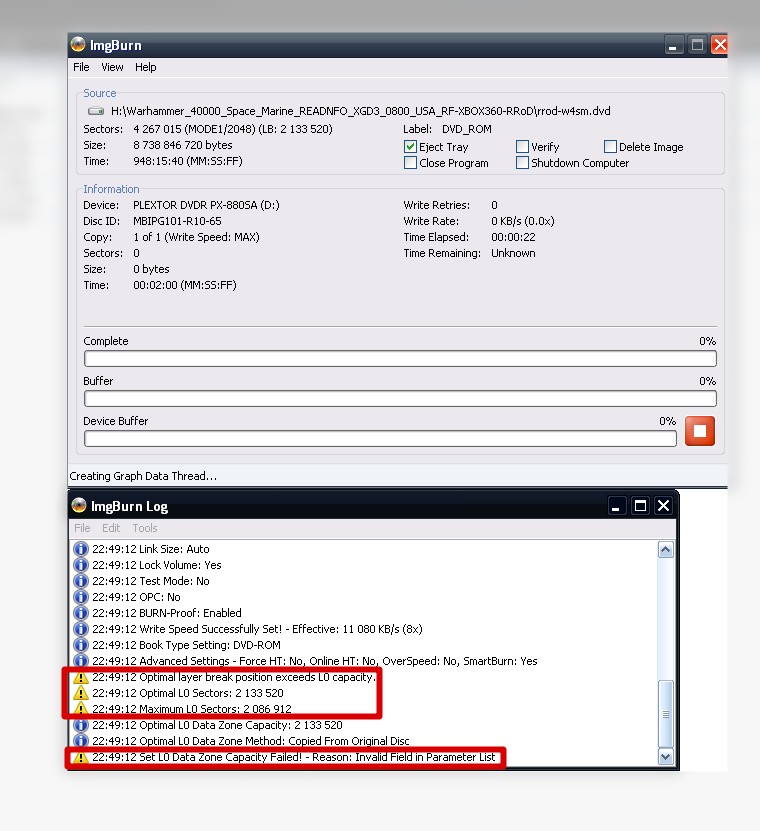Click status text Creating Graph Data Thread
This screenshot has width=760, height=831.
(x=143, y=476)
